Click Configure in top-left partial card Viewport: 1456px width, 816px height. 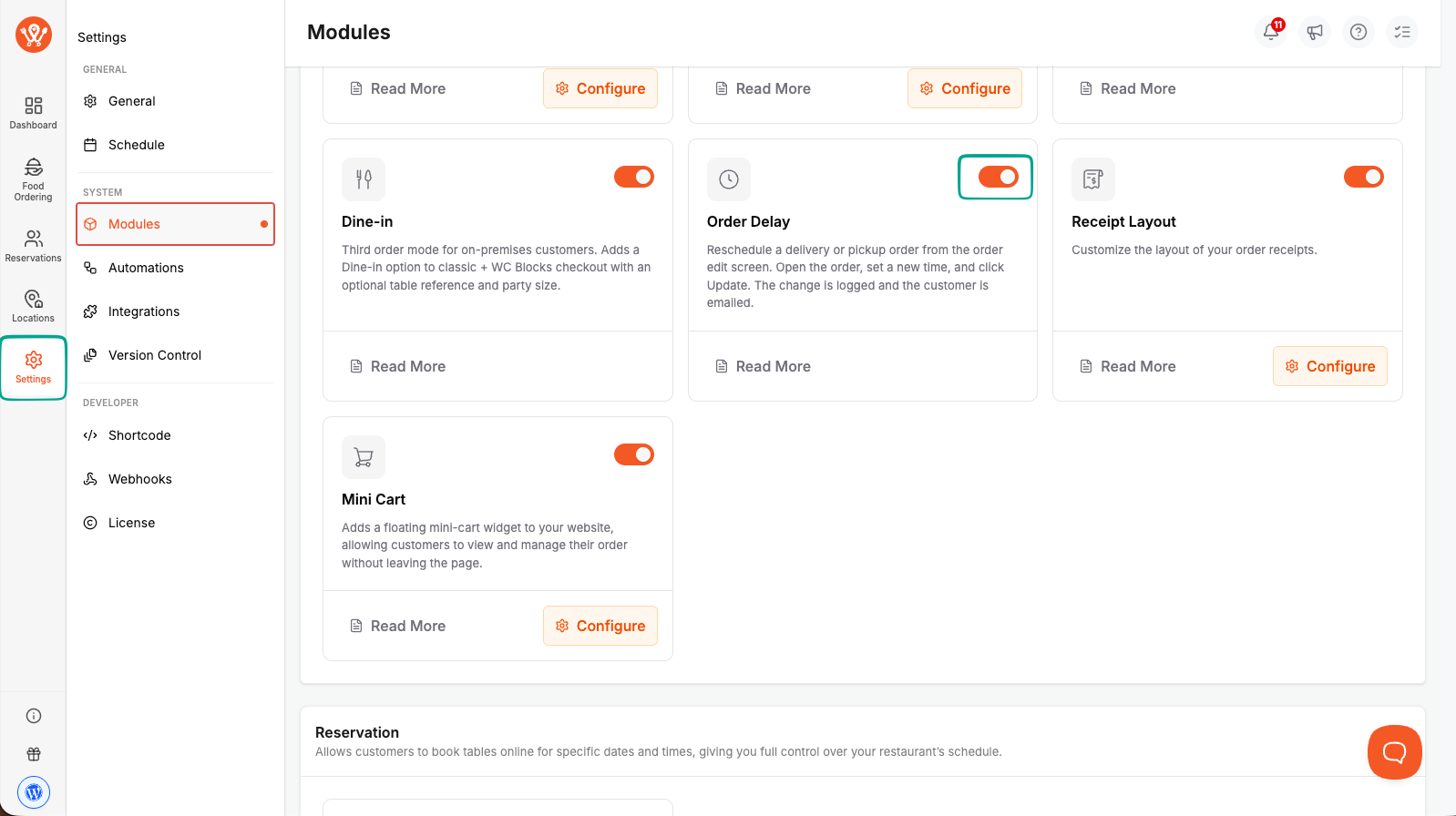600,88
